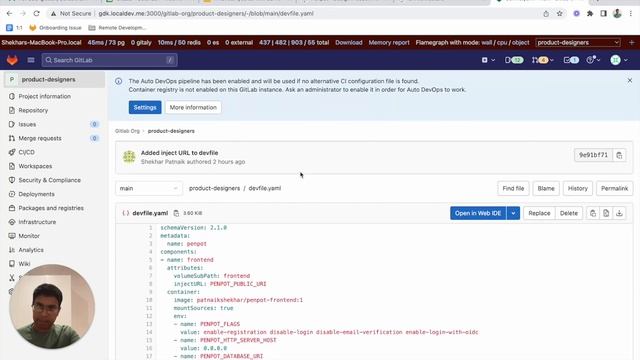The width and height of the screenshot is (640, 360).
Task: Open Merge requests in sidebar
Action: [x=40, y=138]
